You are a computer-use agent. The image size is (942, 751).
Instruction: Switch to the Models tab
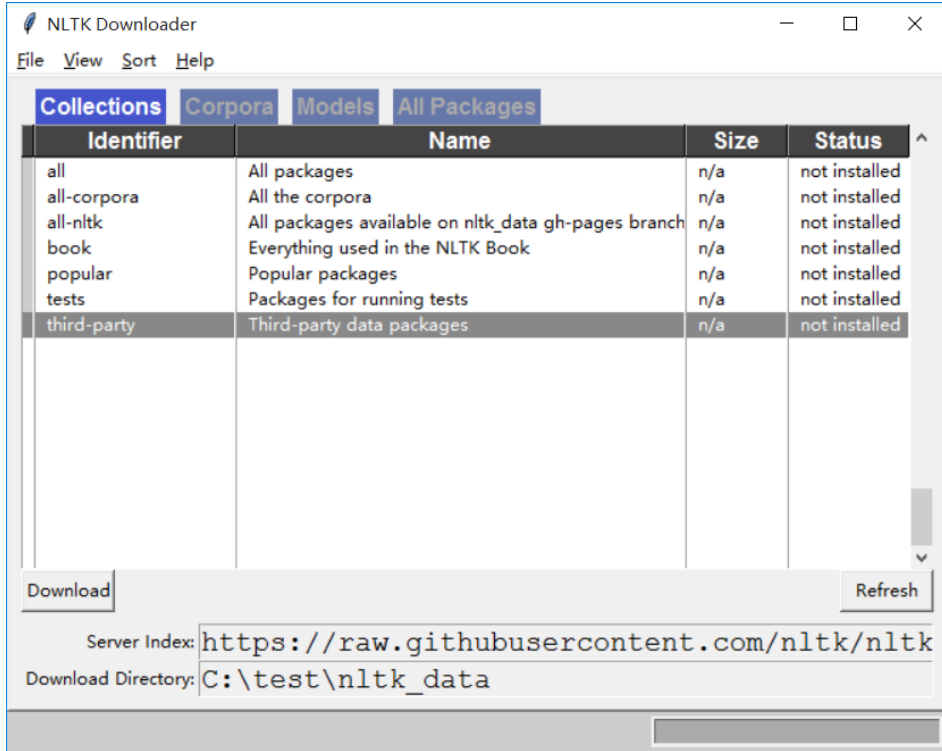pos(335,107)
